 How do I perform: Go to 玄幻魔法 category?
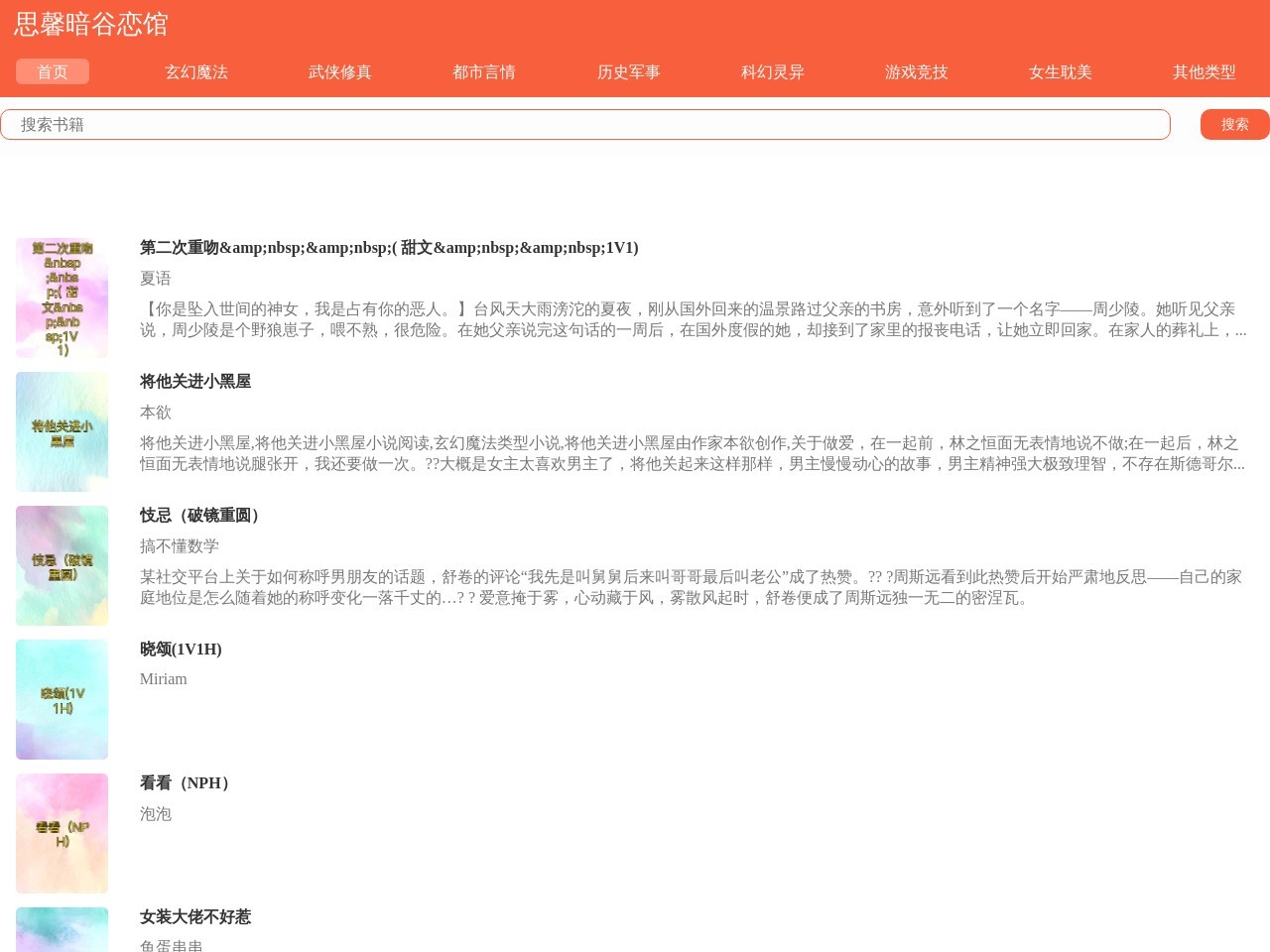(196, 71)
